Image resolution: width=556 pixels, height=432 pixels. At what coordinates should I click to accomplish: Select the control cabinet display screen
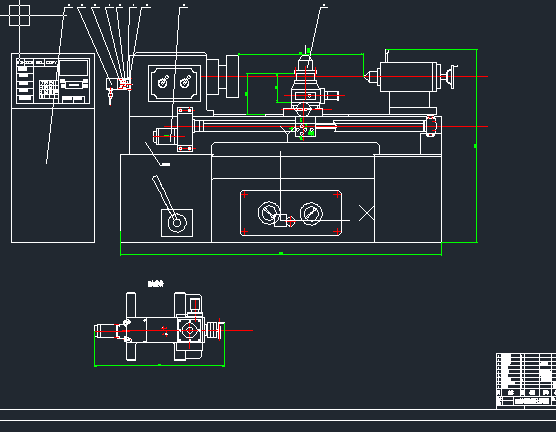(x=73, y=67)
